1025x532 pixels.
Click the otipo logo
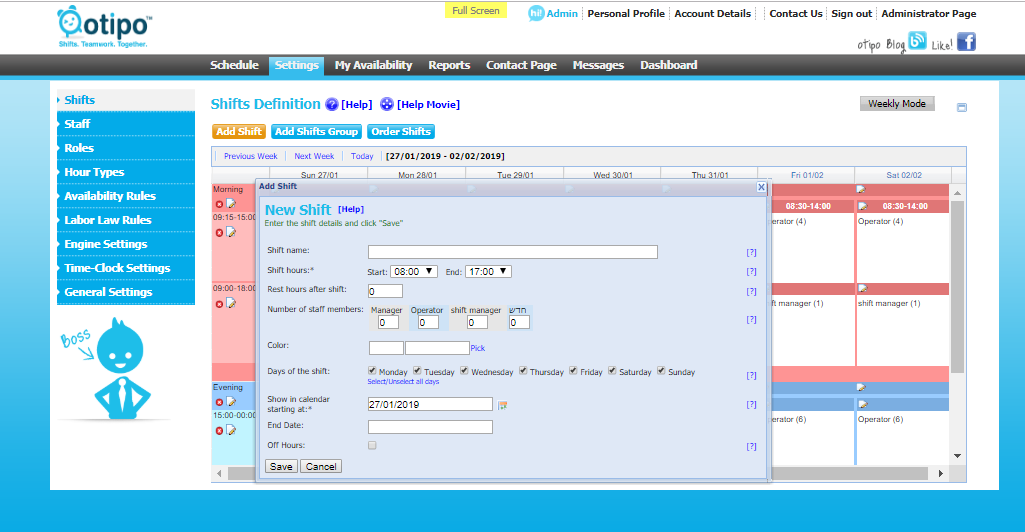pos(104,28)
